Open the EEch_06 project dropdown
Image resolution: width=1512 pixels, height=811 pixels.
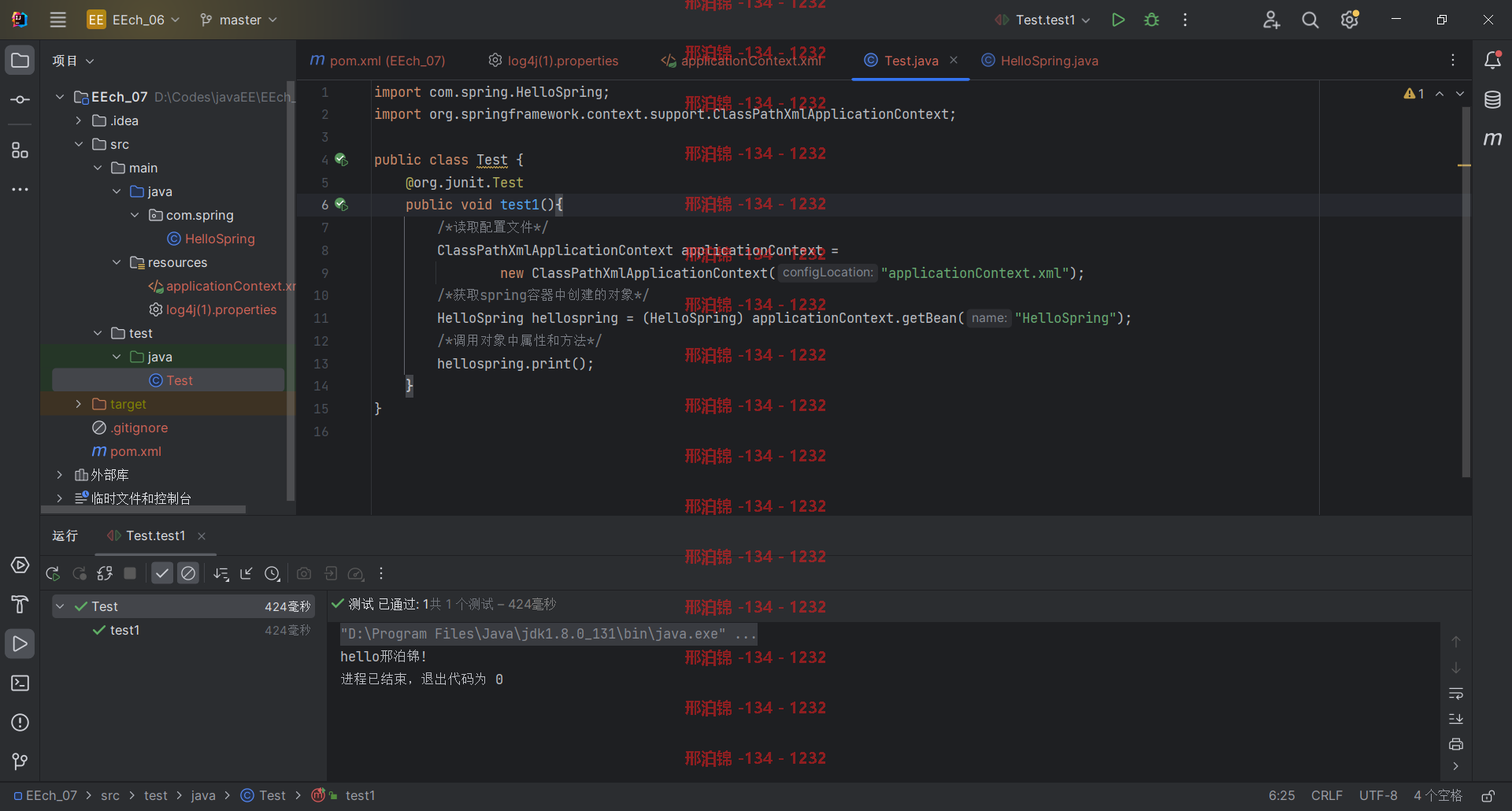[133, 20]
